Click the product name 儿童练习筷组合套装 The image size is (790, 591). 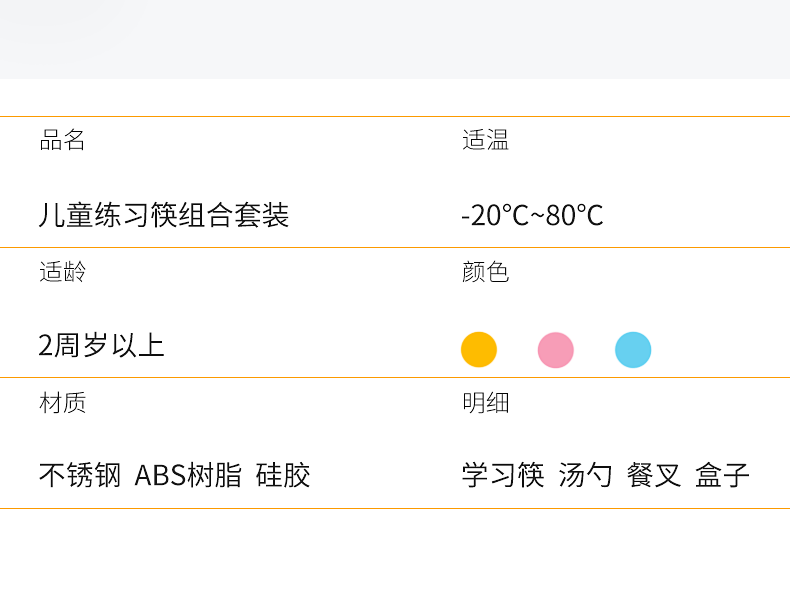pyautogui.click(x=164, y=215)
